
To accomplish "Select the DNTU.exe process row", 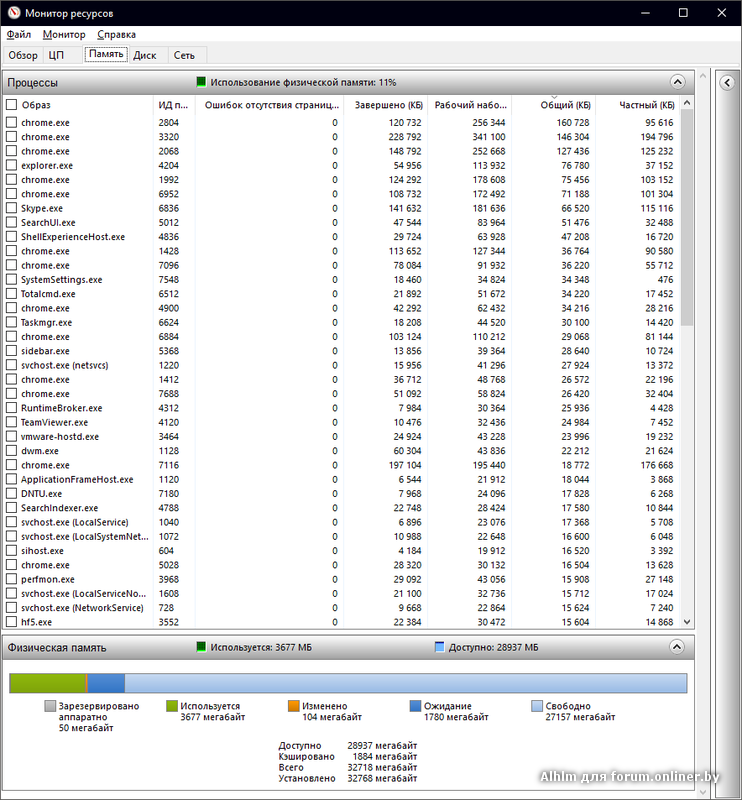I will click(342, 494).
